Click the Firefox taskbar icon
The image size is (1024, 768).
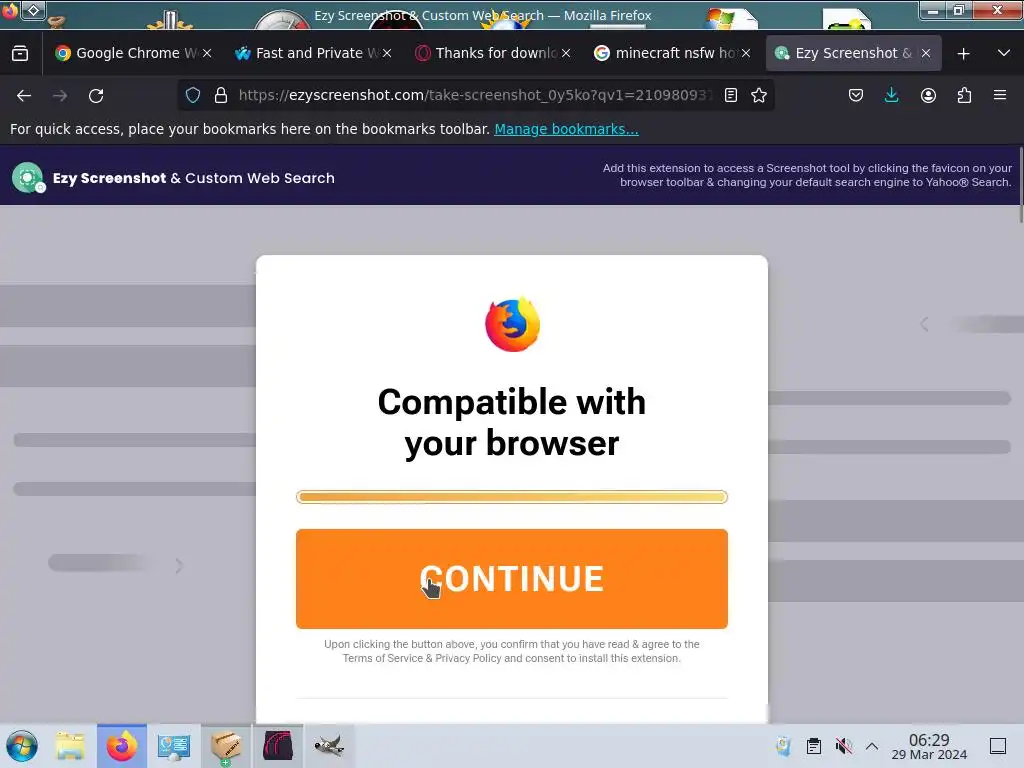click(x=122, y=746)
